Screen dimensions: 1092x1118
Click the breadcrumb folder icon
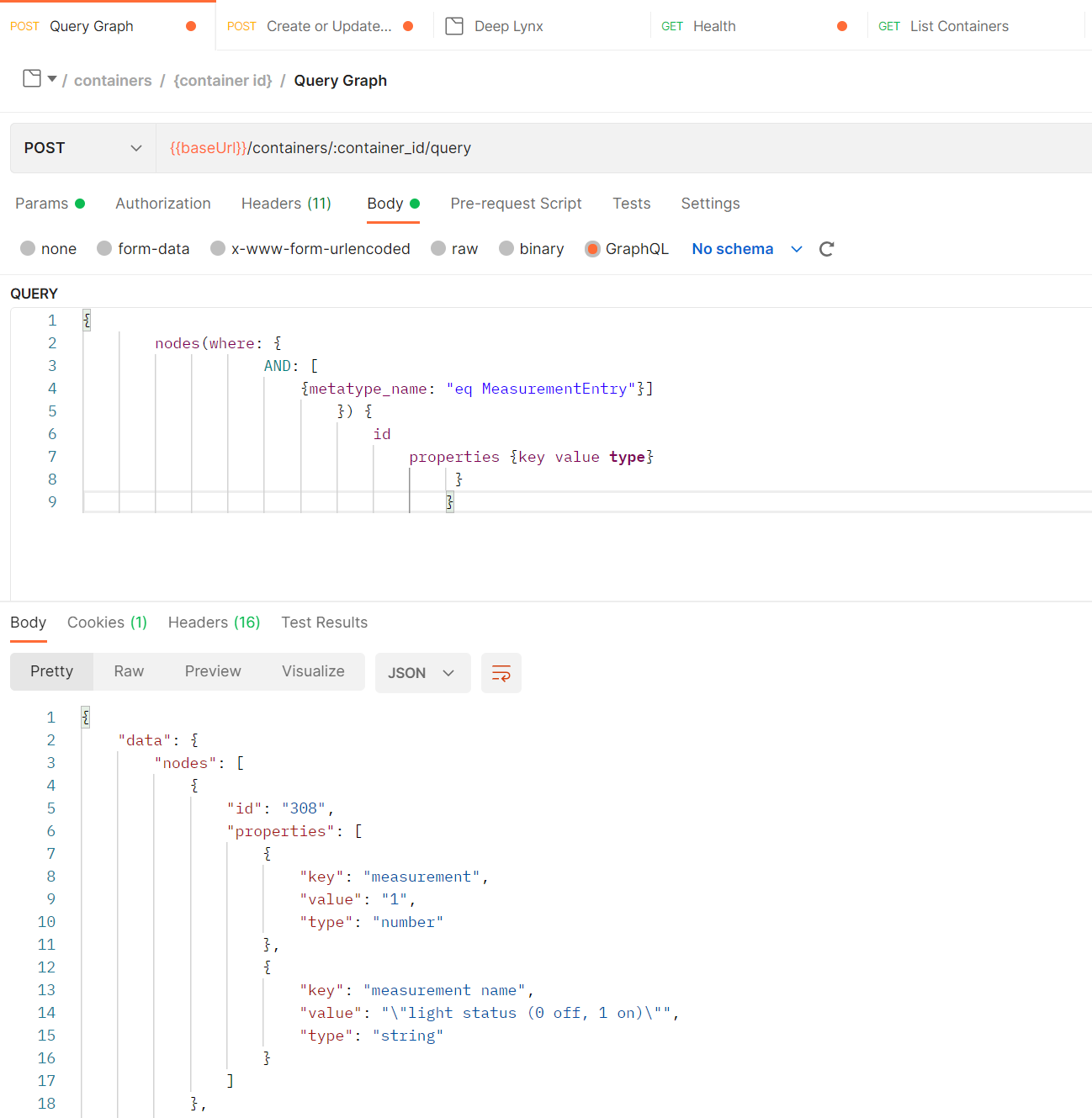click(x=32, y=78)
